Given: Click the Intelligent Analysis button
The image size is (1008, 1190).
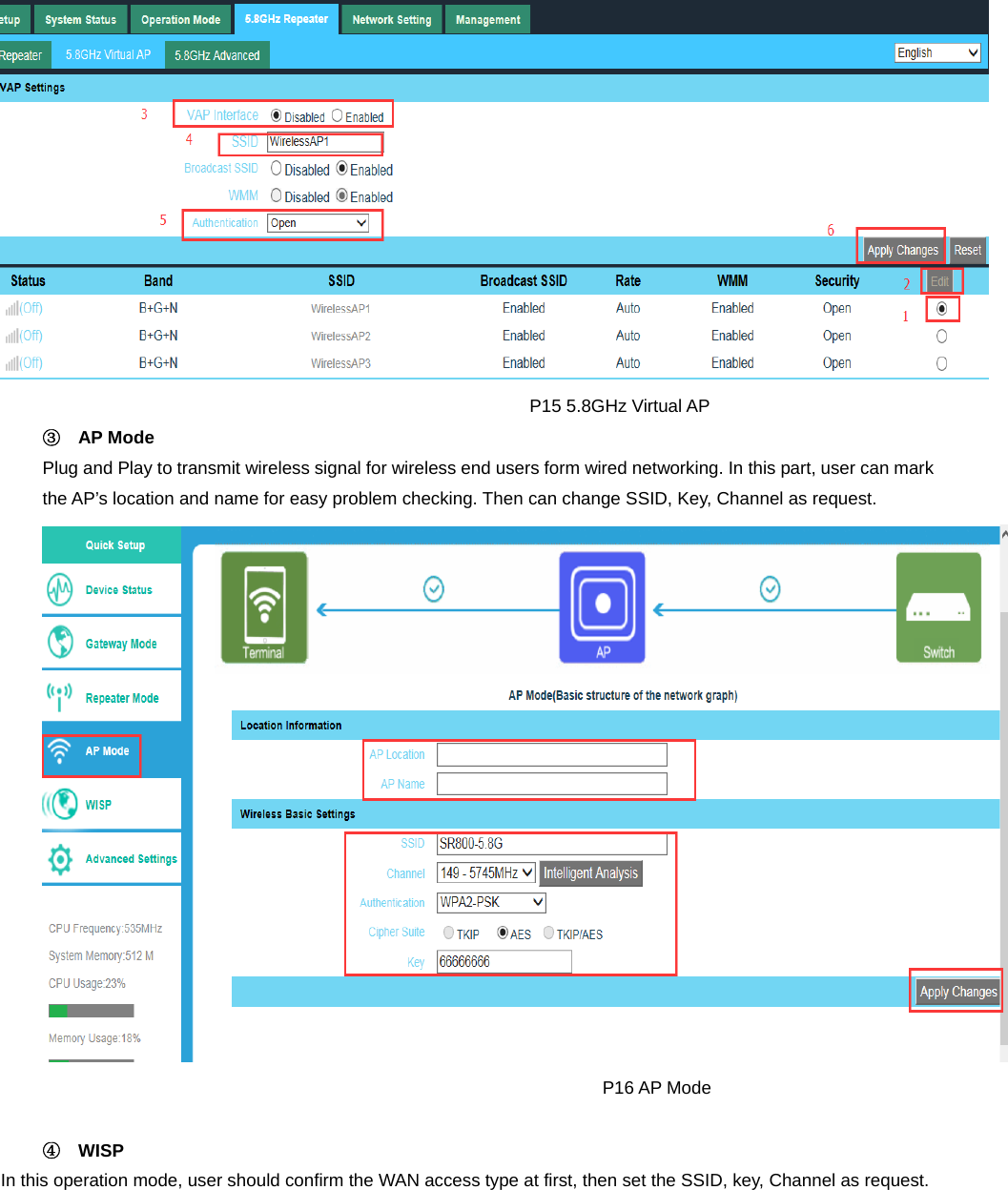Looking at the screenshot, I should [590, 872].
